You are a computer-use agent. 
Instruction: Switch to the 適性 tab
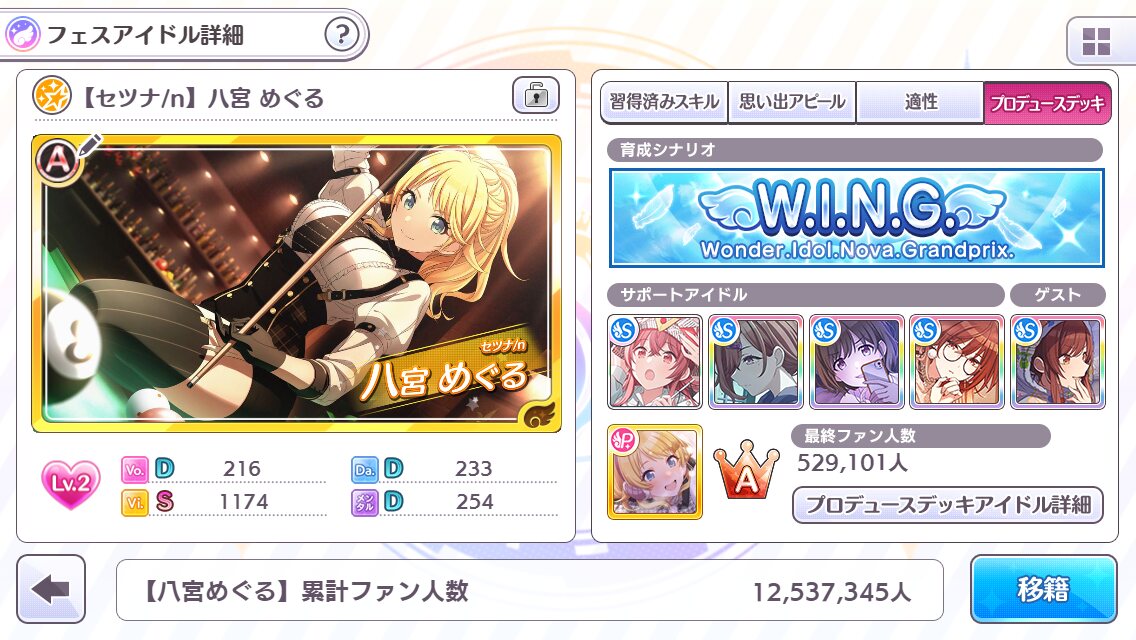coord(920,102)
